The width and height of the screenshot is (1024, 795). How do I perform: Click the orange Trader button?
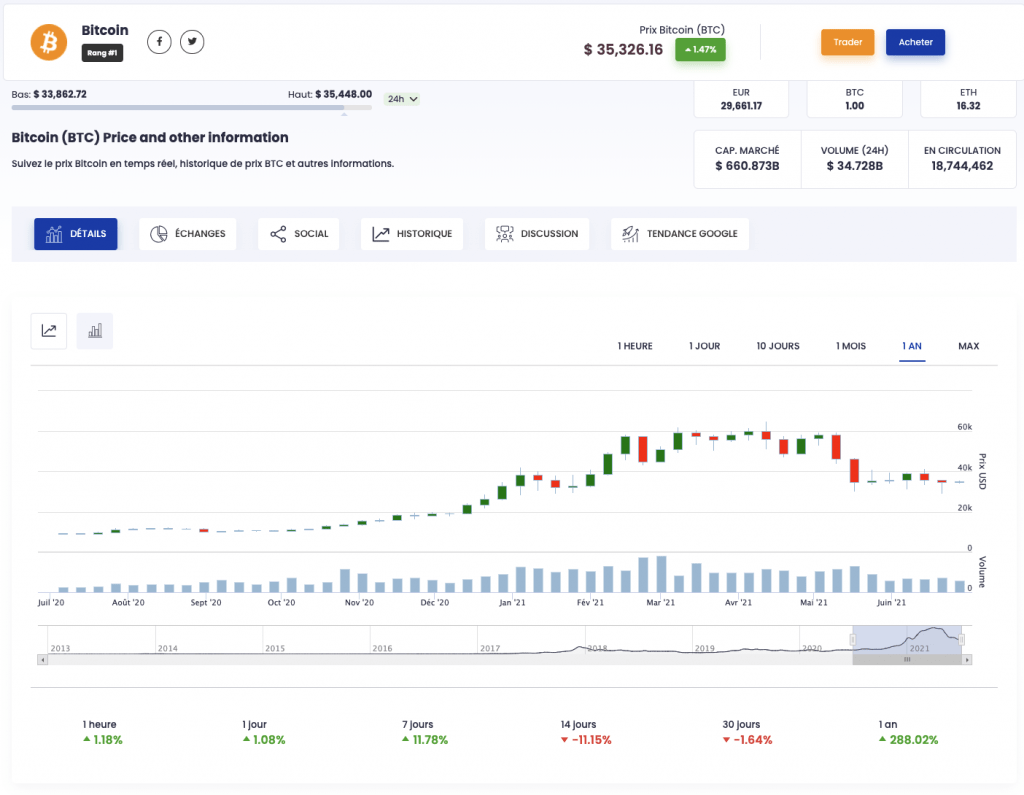click(x=848, y=42)
